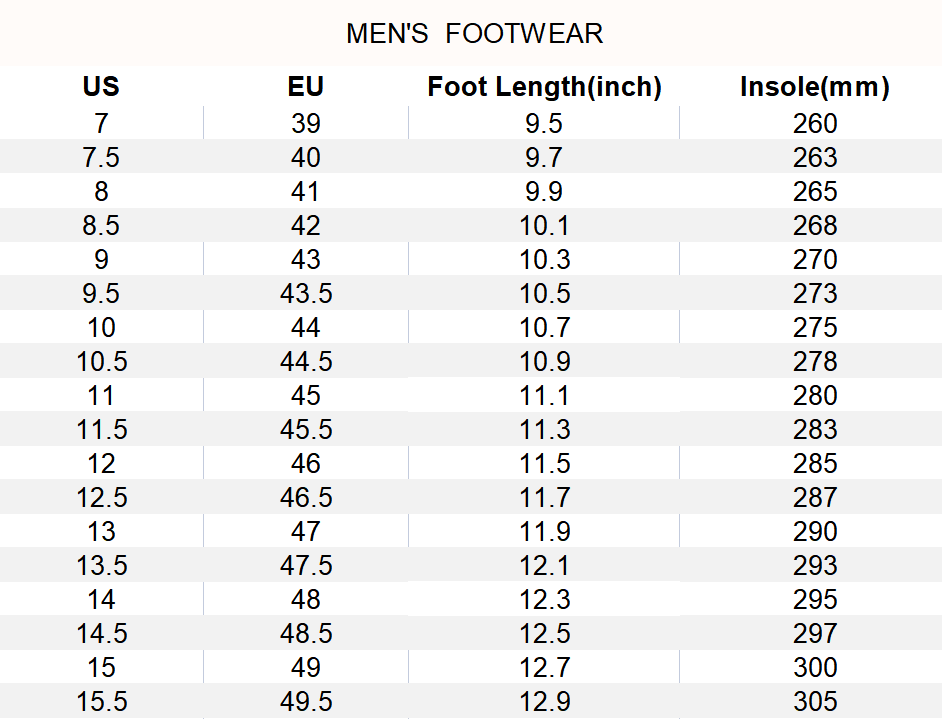
Task: Select US size 8.5 cell
Action: coord(101,226)
